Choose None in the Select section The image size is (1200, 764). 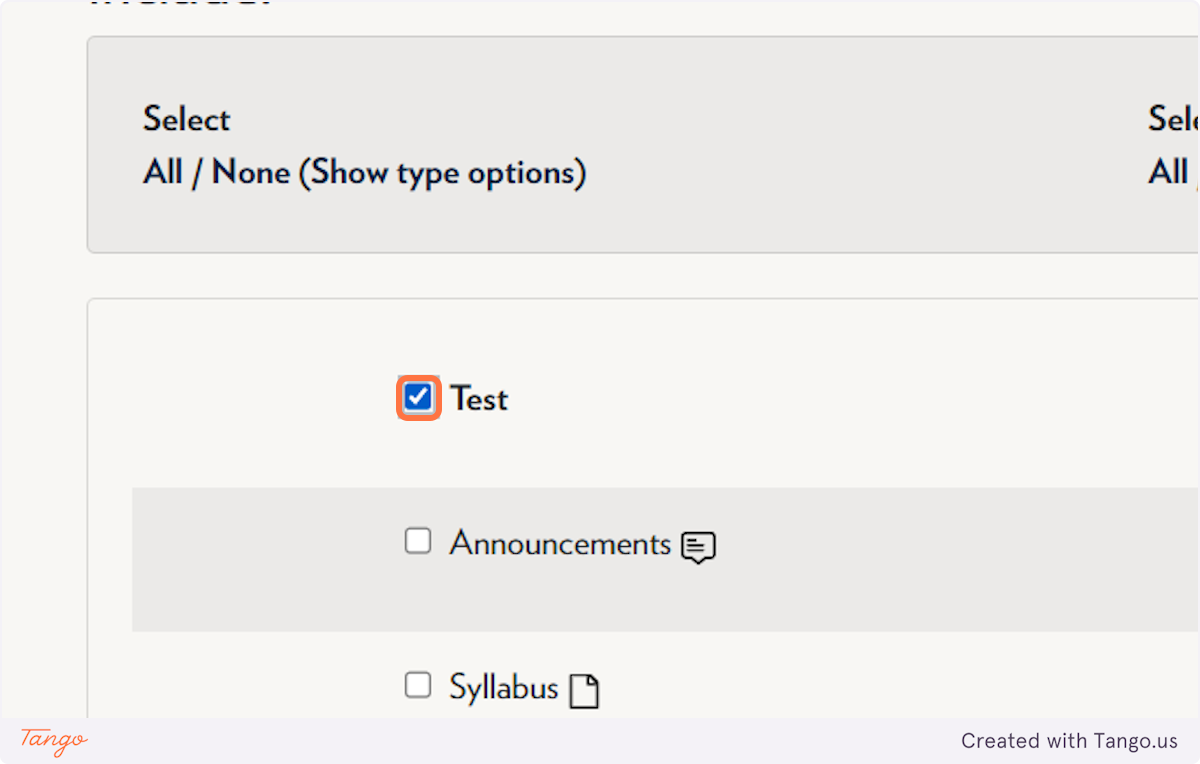[250, 172]
